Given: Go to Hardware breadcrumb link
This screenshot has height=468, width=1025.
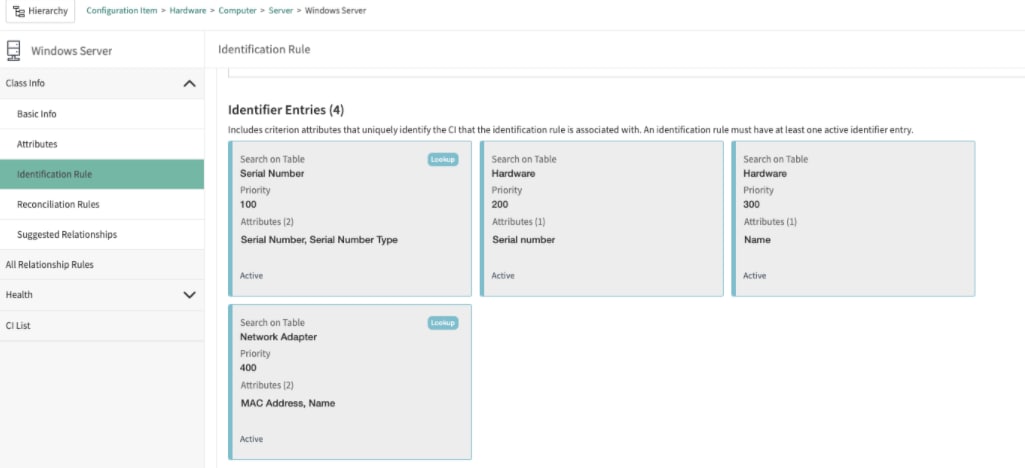Looking at the screenshot, I should click(x=188, y=11).
